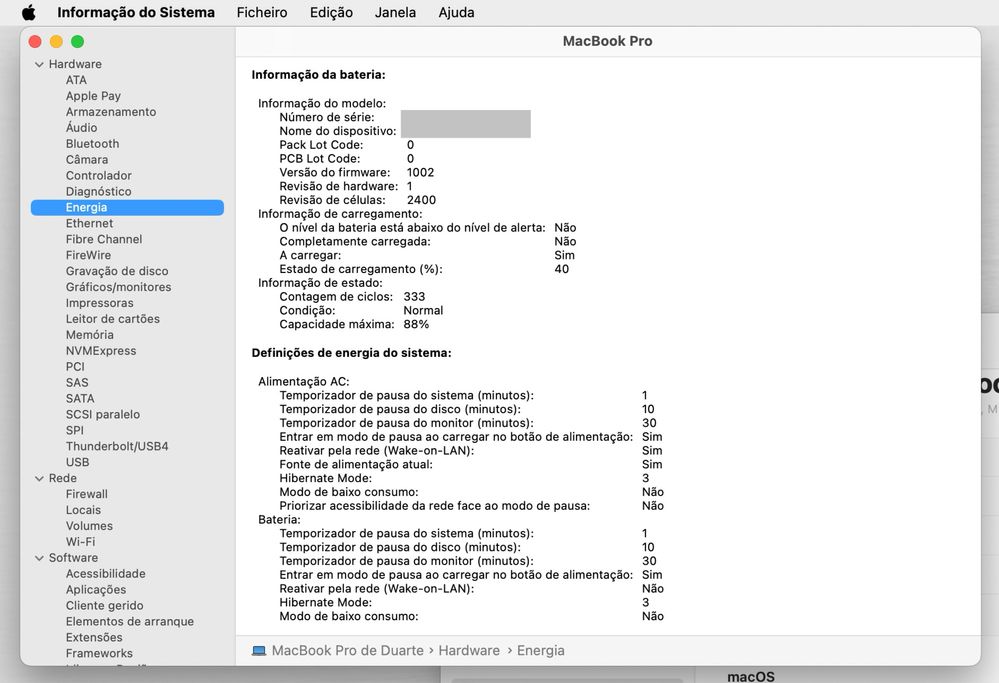This screenshot has height=683, width=999.
Task: Select Impressoras in the sidebar
Action: [x=99, y=303]
